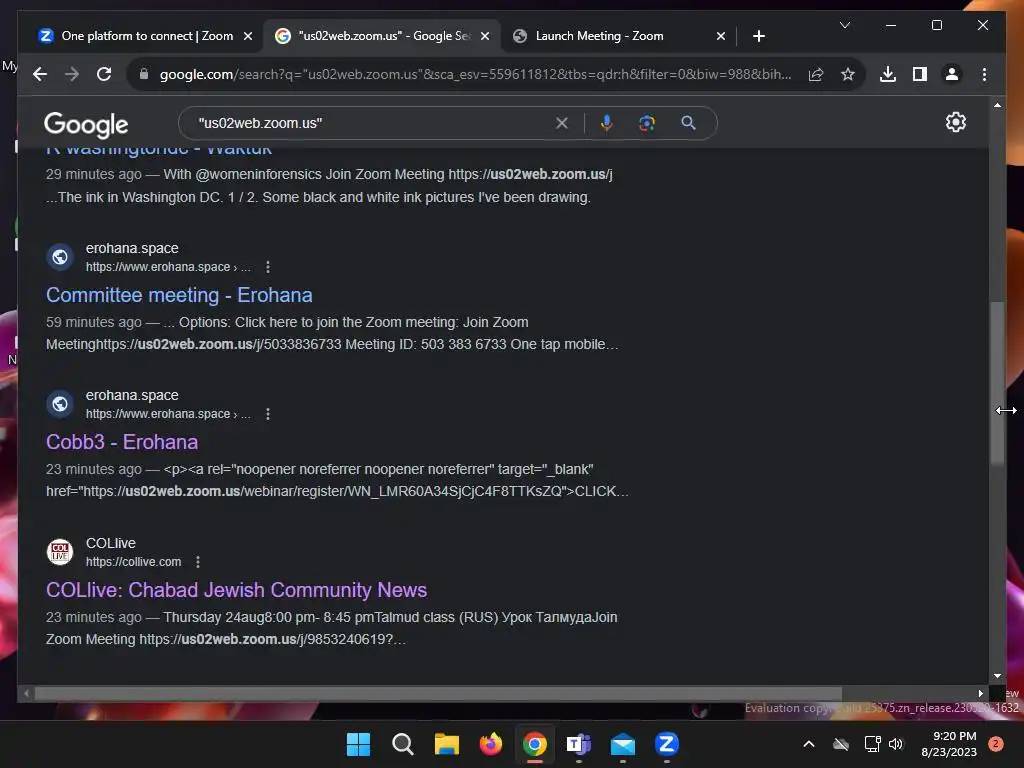This screenshot has width=1024, height=768.
Task: Clear the Google search box
Action: tap(562, 123)
